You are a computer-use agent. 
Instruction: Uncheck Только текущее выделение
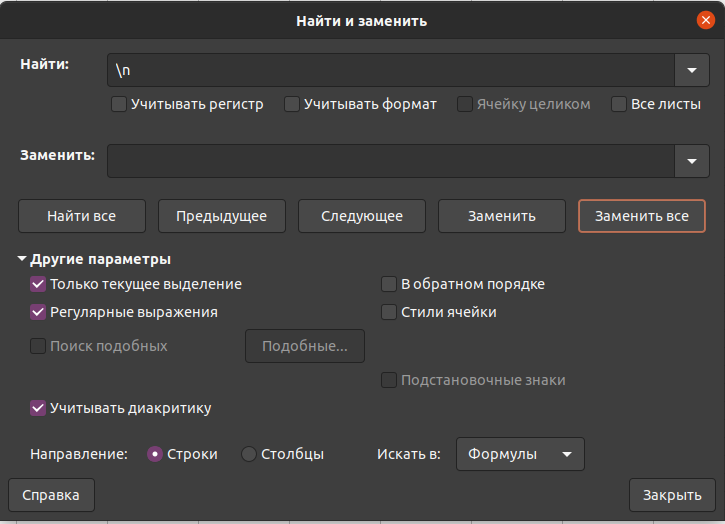[38, 284]
